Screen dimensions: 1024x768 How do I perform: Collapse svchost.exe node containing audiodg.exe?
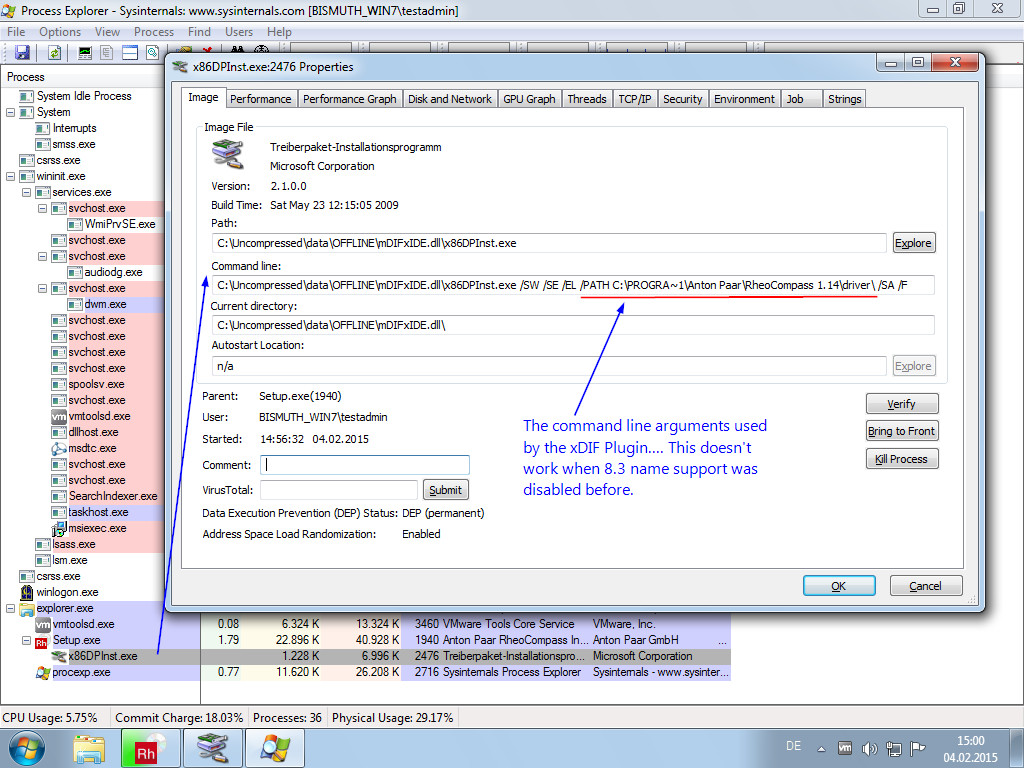(42, 257)
